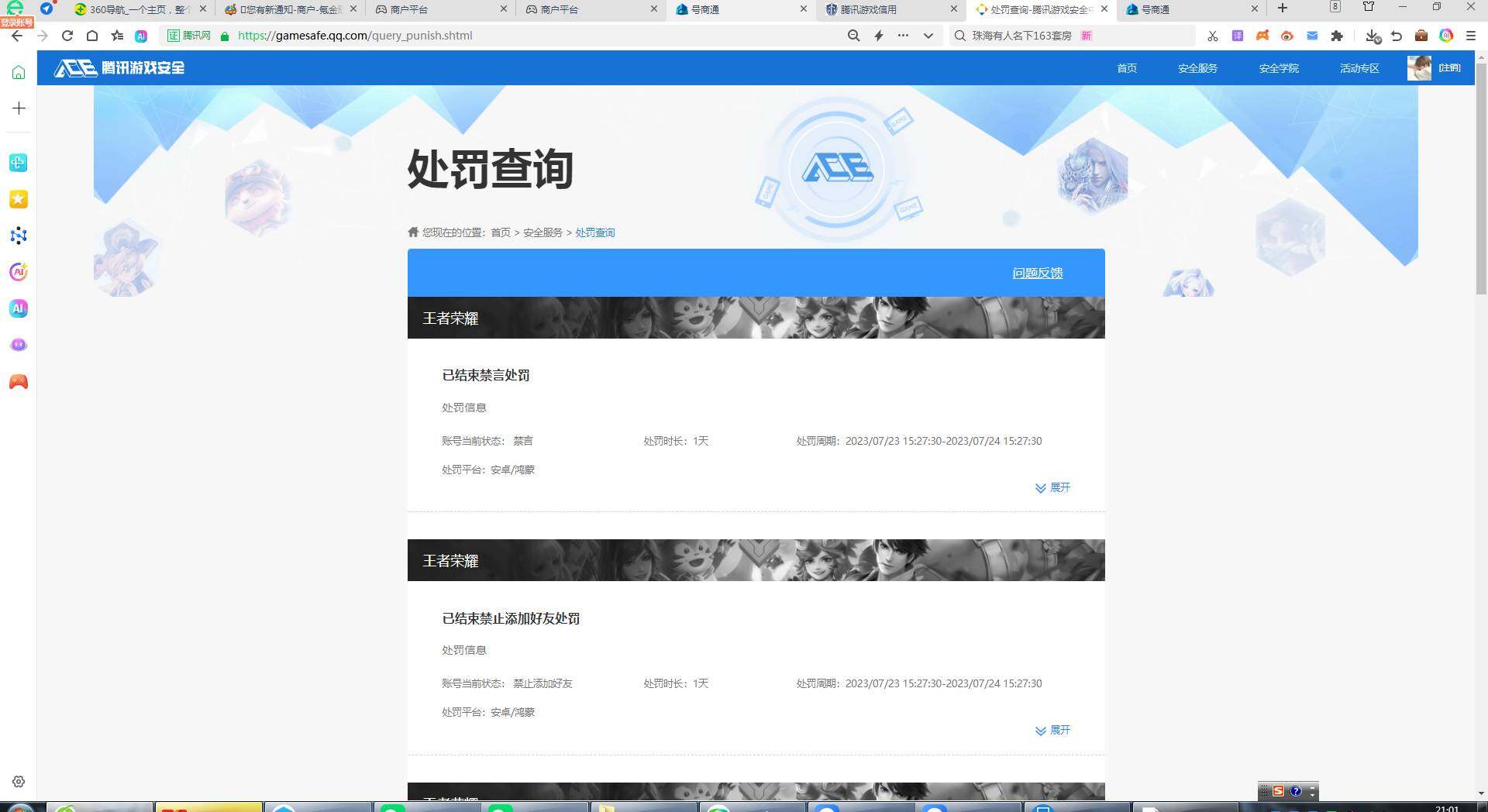Open the mail icon in the toolbar
The height and width of the screenshot is (812, 1488).
point(1313,36)
